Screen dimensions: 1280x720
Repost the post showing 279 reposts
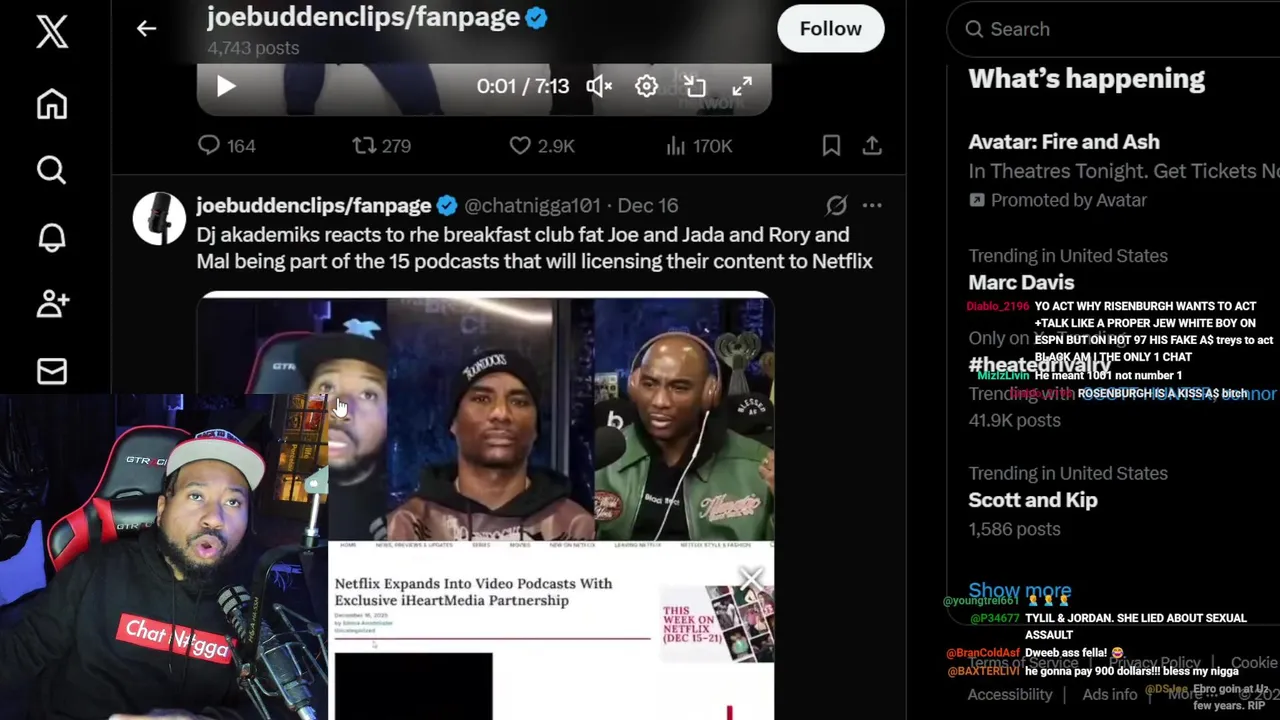[382, 146]
